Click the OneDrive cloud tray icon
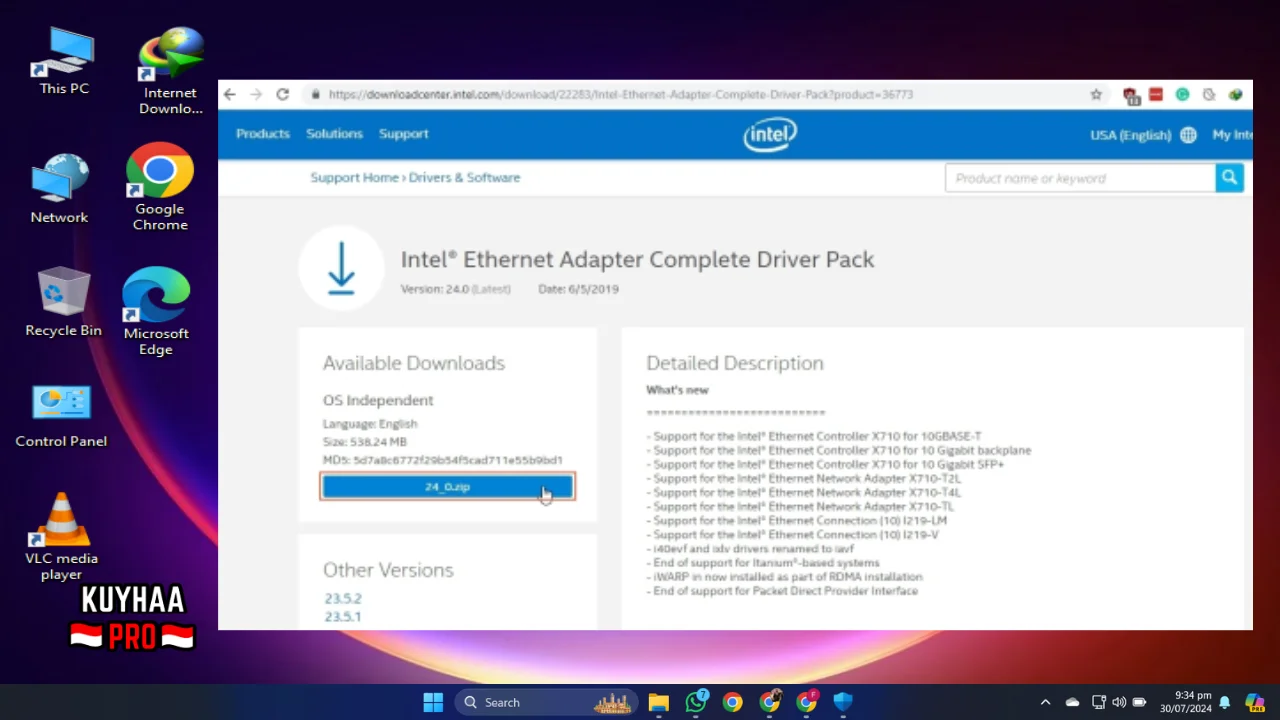Screen dimensions: 1280x720 (x=1072, y=702)
